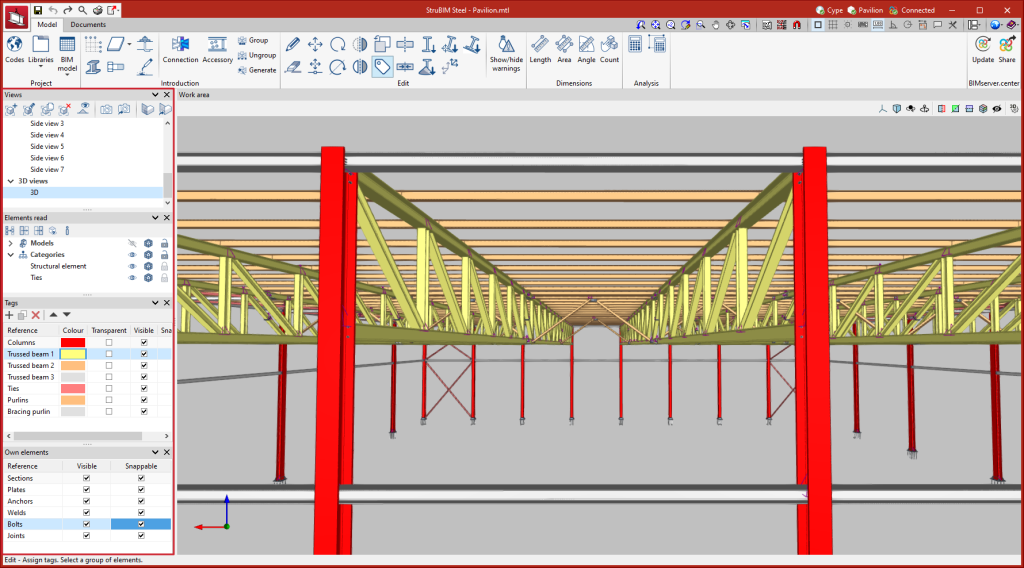
Task: Click the Angle measurement icon
Action: (586, 46)
